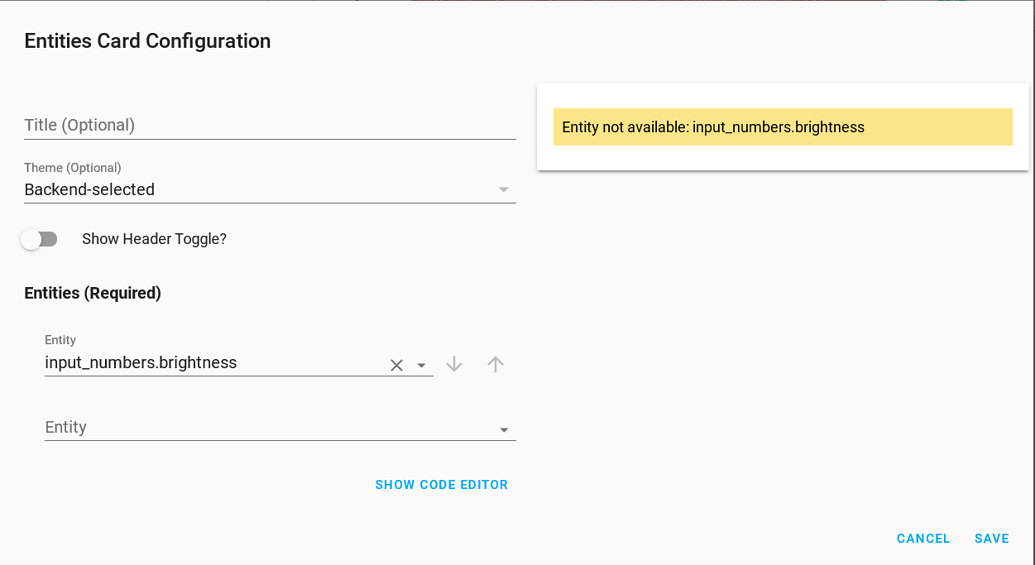Open the Theme dropdown arrow
1035x565 pixels.
tap(504, 190)
